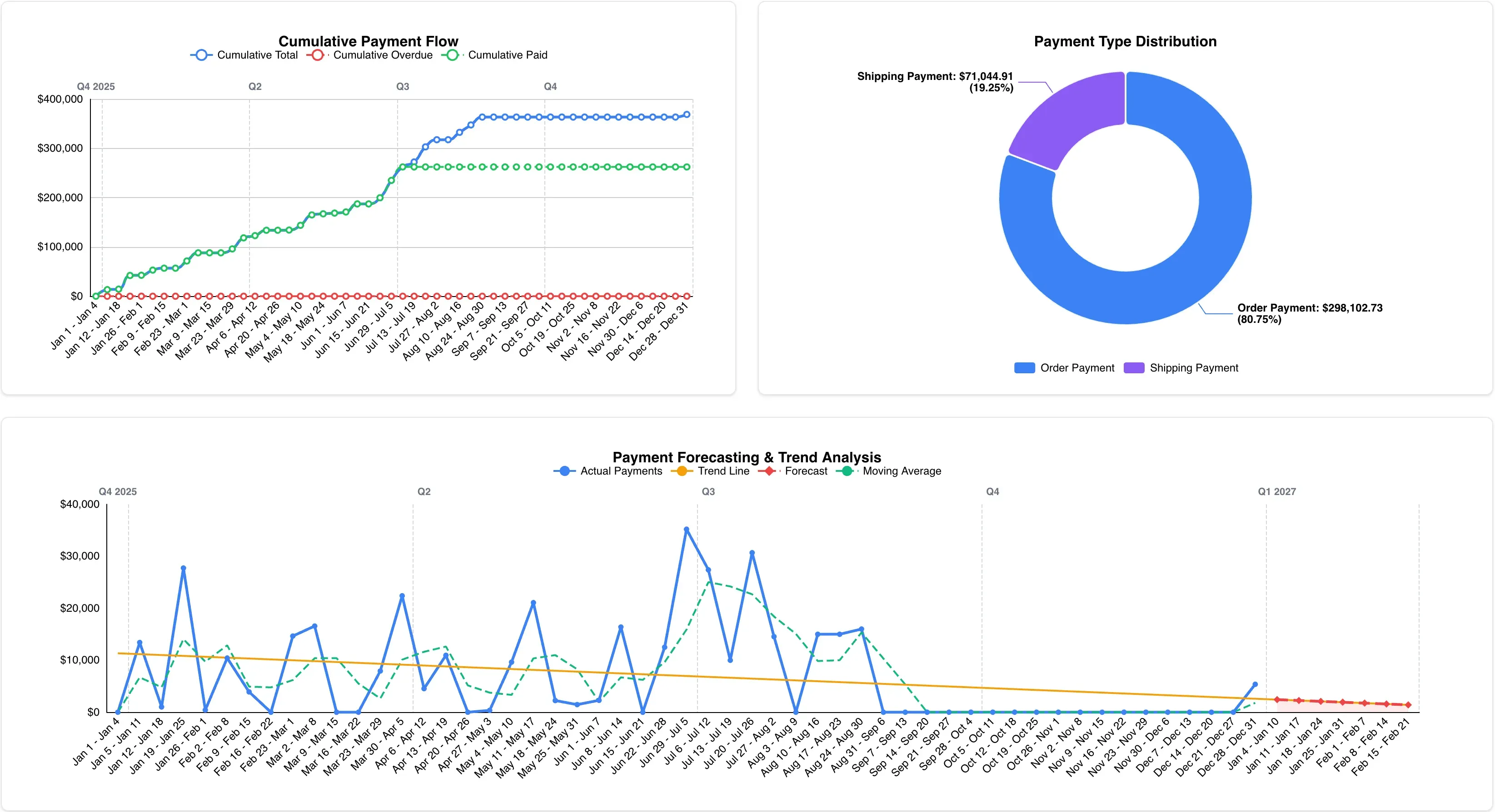Click the Q1 2027 label in Forecasting chart

[x=1277, y=491]
